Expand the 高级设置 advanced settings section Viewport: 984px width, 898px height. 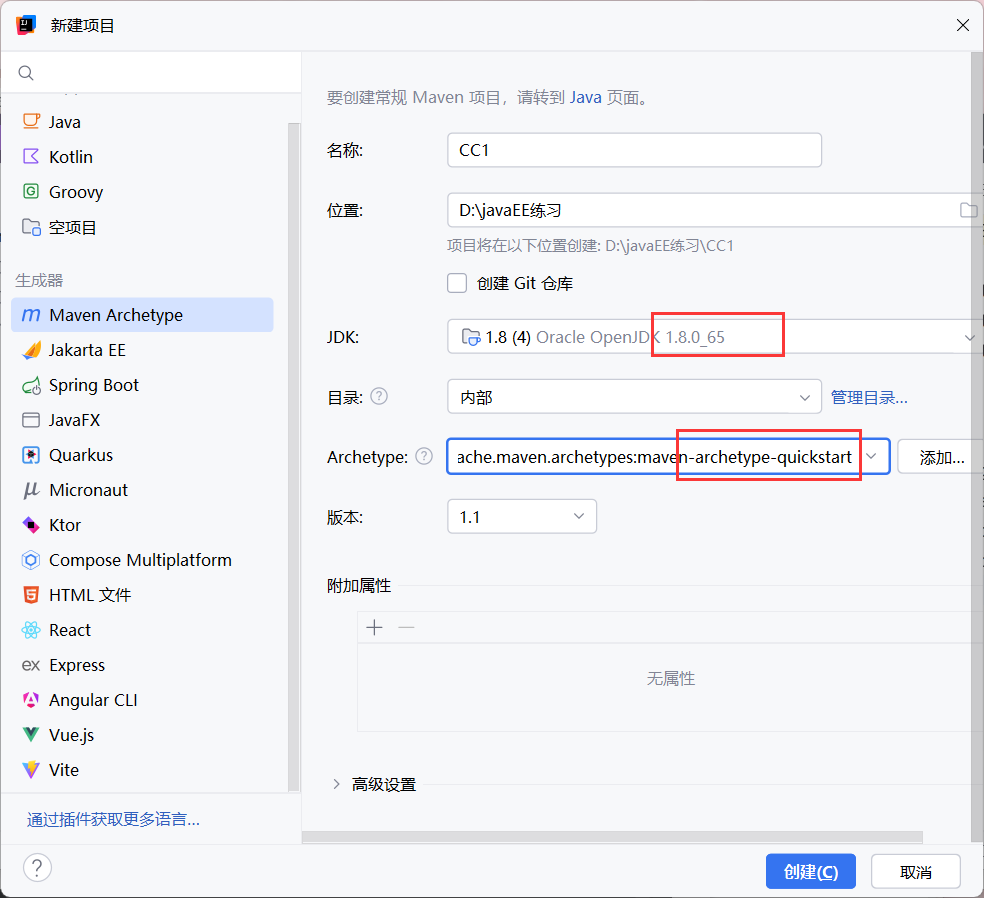[336, 785]
